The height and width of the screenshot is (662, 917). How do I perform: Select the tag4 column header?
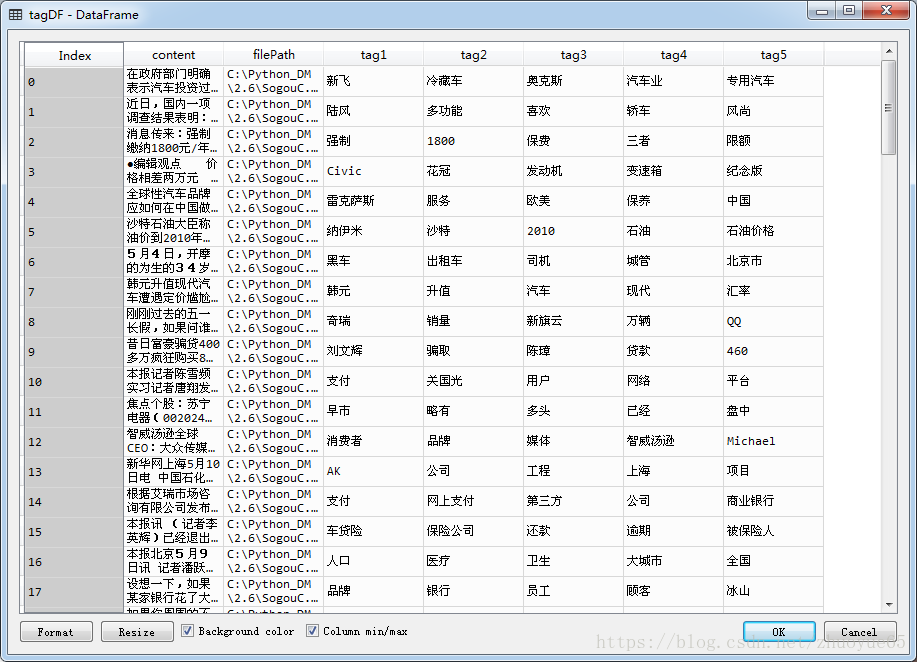pyautogui.click(x=674, y=55)
